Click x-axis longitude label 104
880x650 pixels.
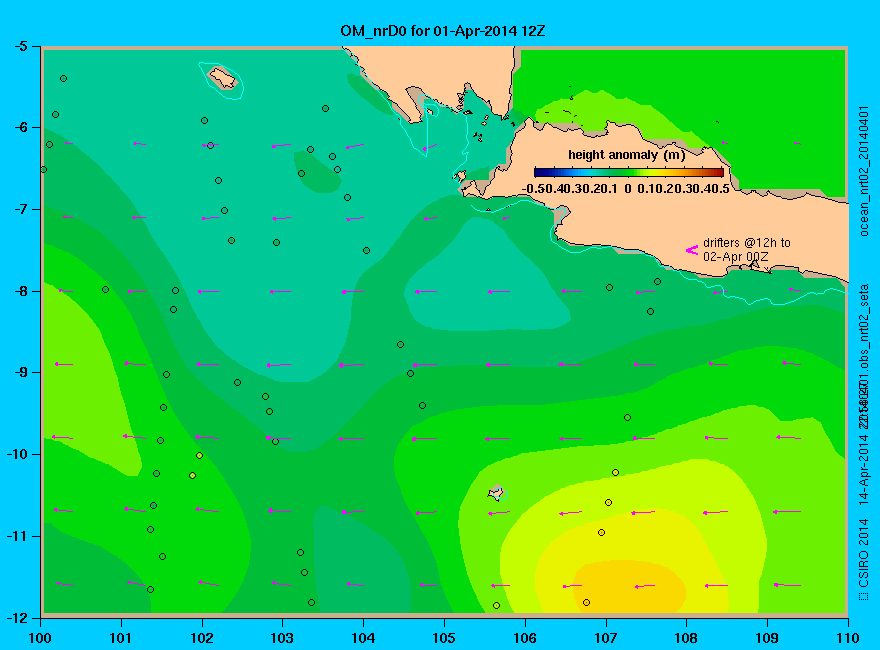click(363, 638)
